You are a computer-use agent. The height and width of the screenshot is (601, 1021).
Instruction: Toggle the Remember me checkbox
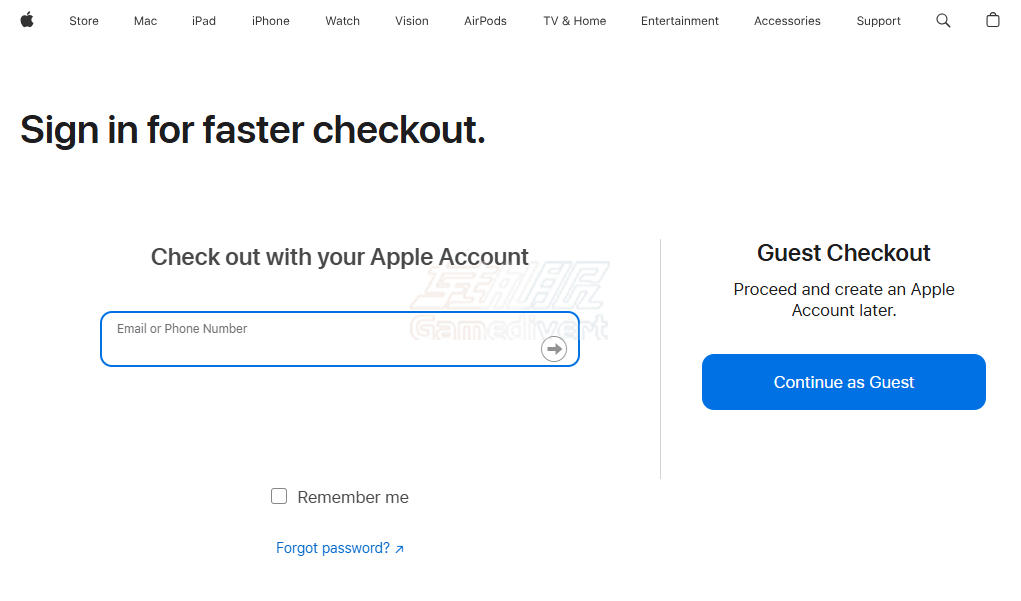click(x=279, y=496)
